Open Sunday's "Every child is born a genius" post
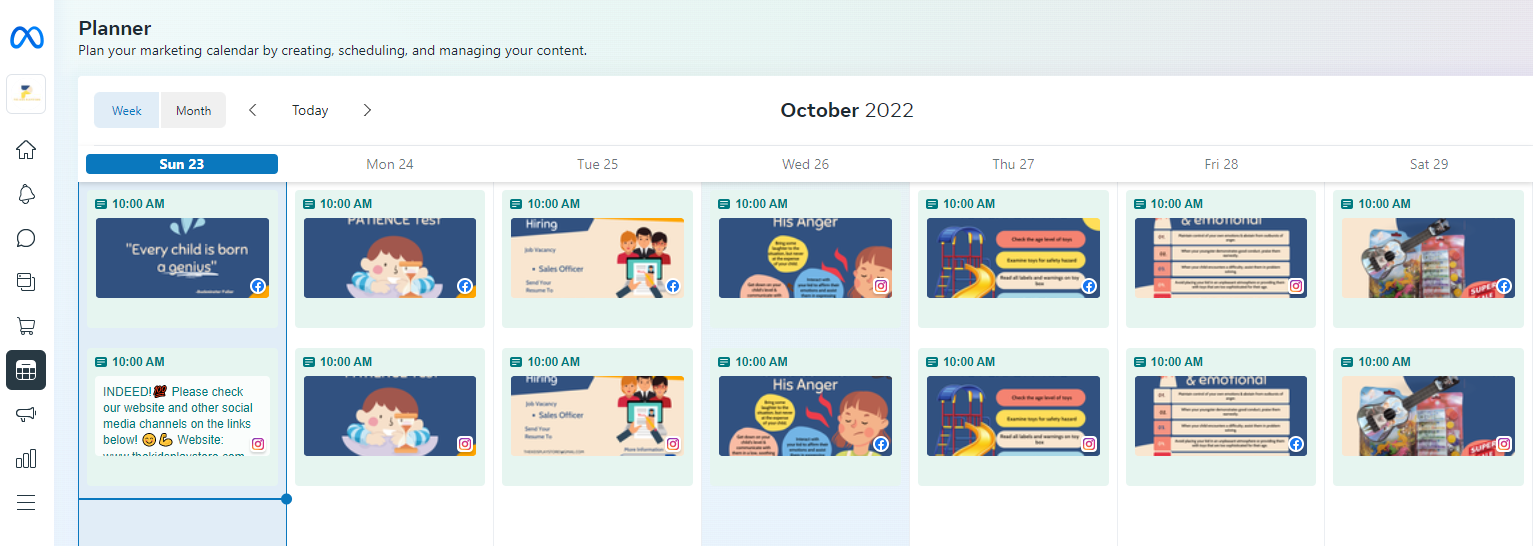 click(182, 257)
